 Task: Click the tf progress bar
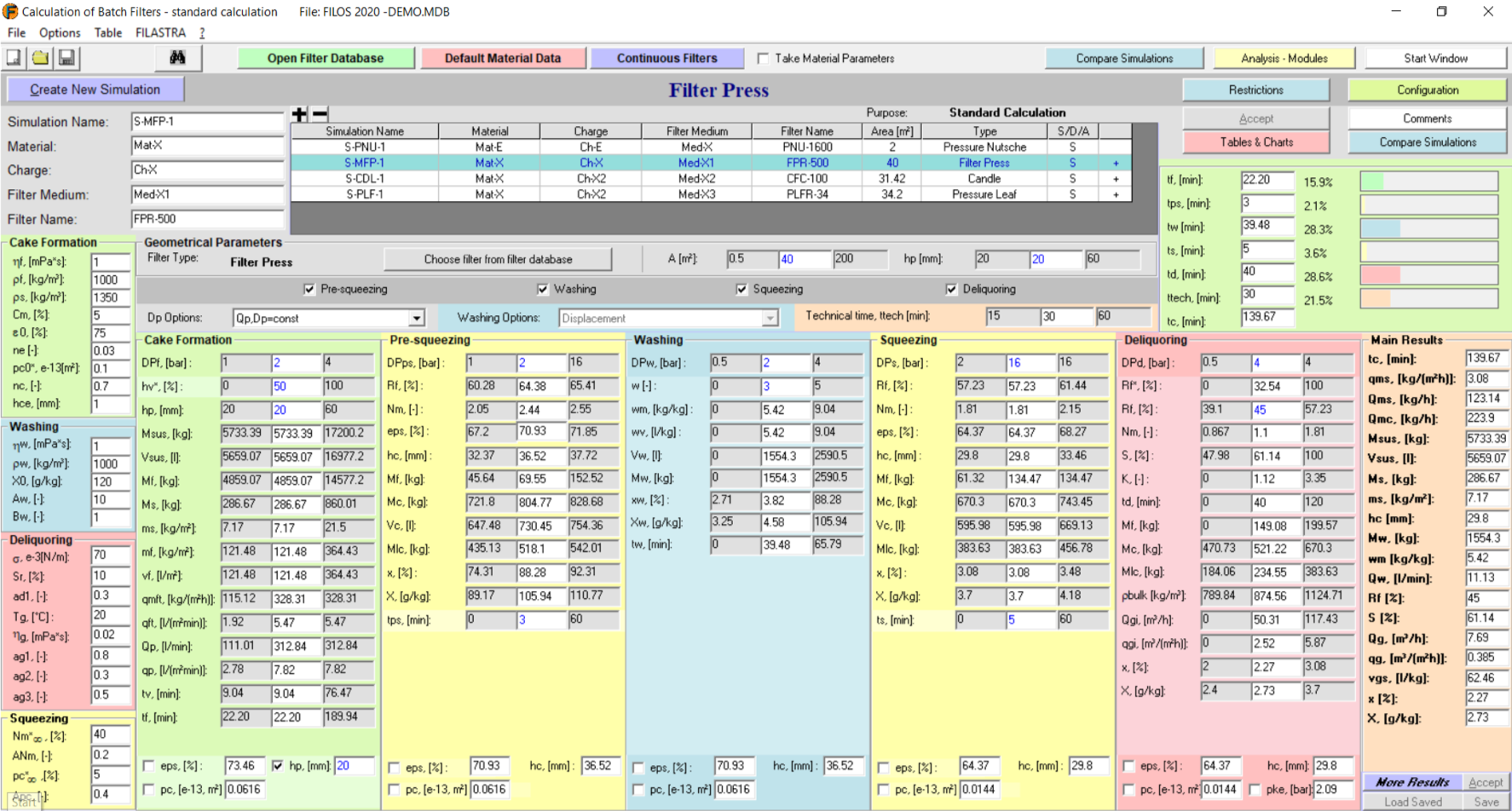(1428, 181)
